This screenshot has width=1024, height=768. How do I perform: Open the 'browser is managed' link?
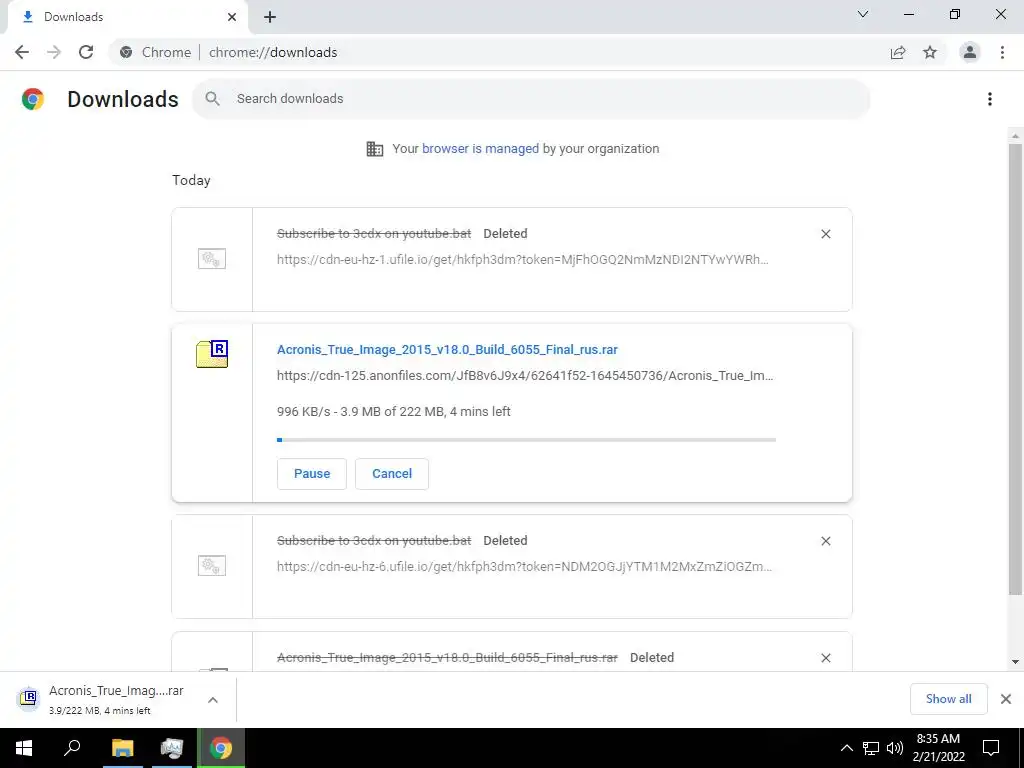481,149
